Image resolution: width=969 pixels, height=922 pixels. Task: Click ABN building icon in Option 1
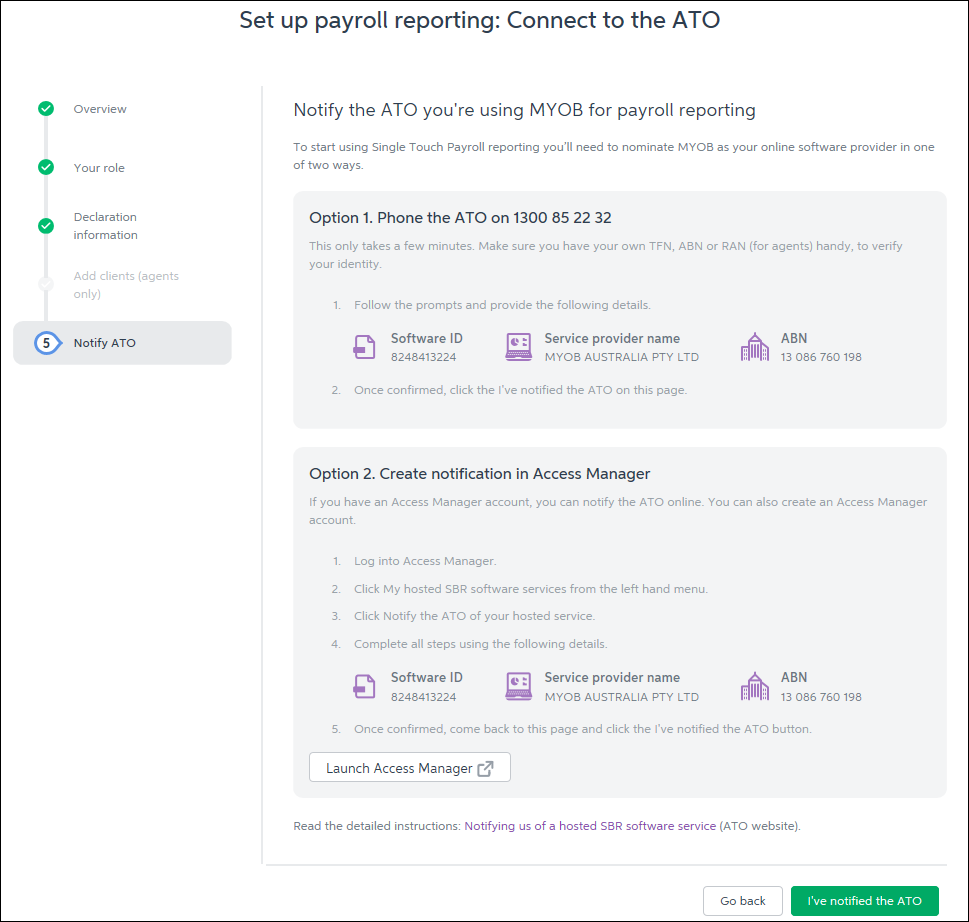coord(755,347)
